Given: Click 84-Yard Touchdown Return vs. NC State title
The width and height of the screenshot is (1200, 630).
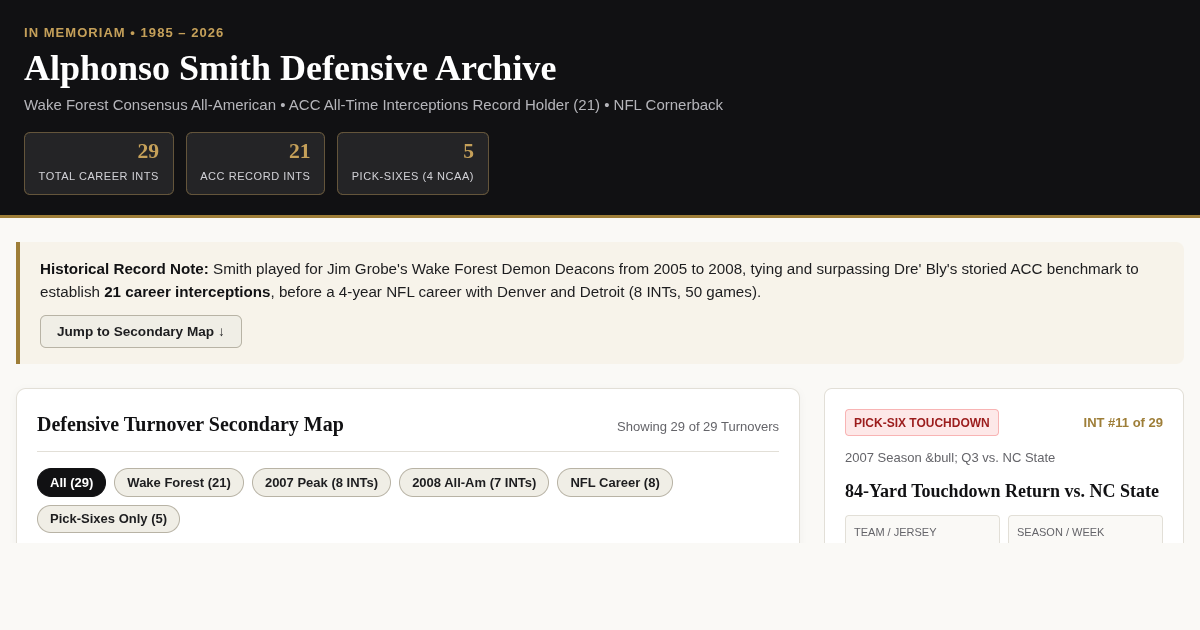Looking at the screenshot, I should (1002, 491).
